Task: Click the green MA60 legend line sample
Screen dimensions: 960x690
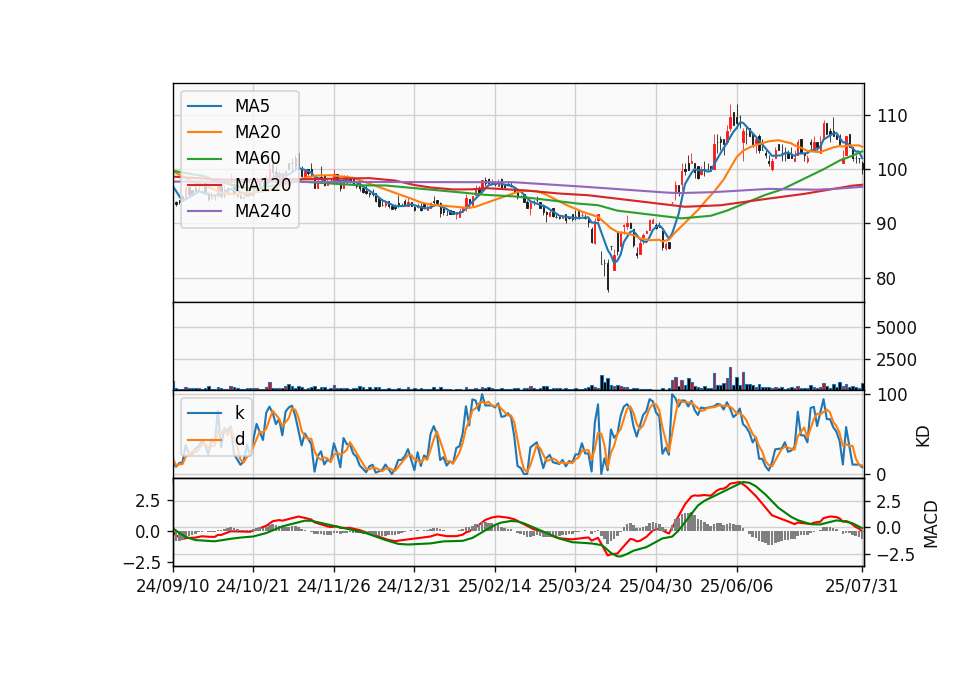Action: (x=204, y=159)
